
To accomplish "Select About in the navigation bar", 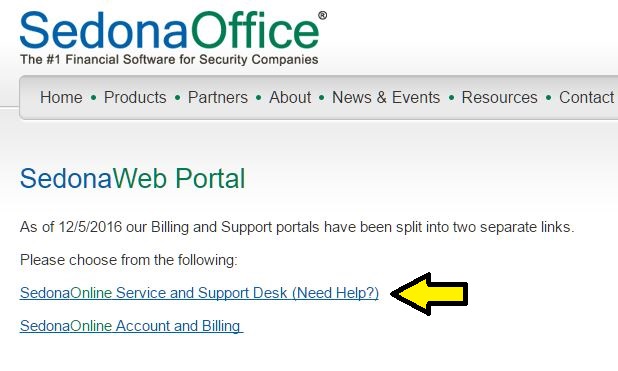I will [x=290, y=97].
